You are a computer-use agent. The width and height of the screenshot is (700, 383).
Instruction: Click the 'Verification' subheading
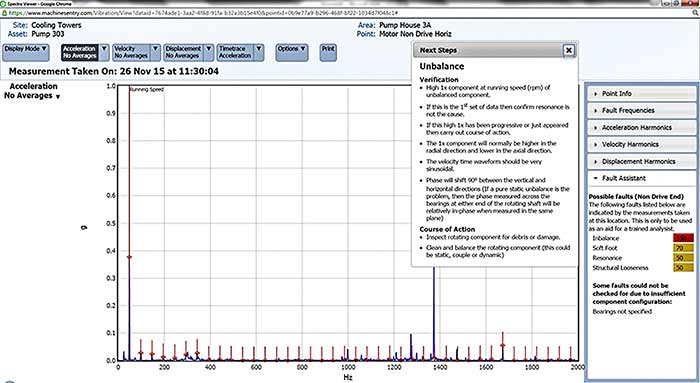(439, 79)
